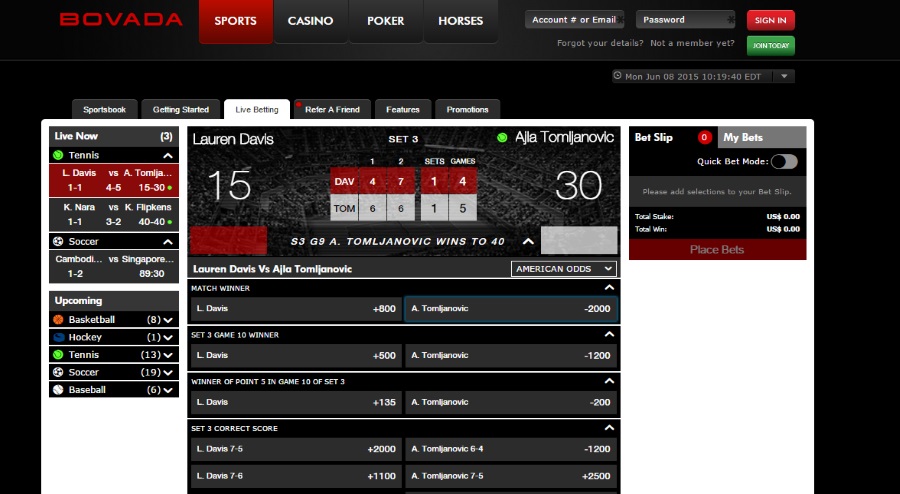Viewport: 900px width, 494px height.
Task: Expand the upcoming Basketball list
Action: click(168, 320)
